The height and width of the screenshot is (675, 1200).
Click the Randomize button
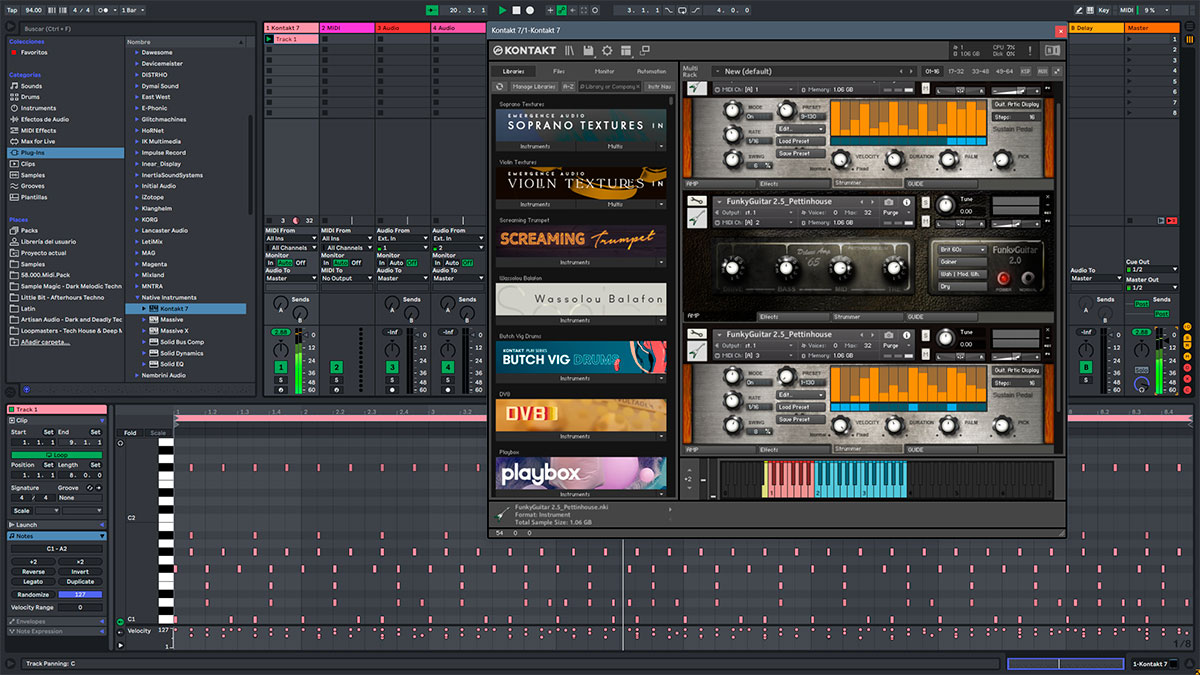33,594
